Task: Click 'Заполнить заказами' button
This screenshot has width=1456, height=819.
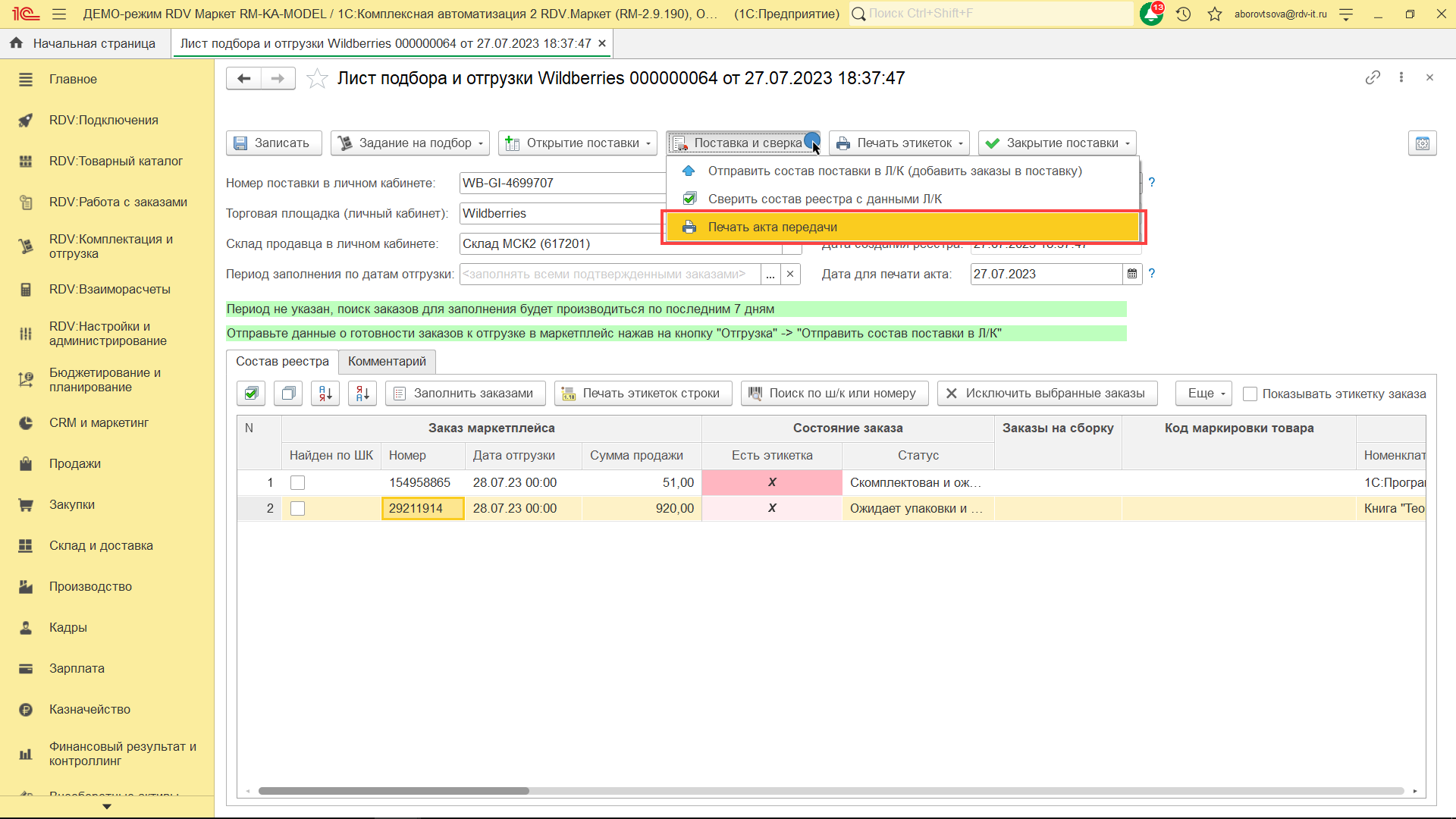Action: (x=465, y=393)
